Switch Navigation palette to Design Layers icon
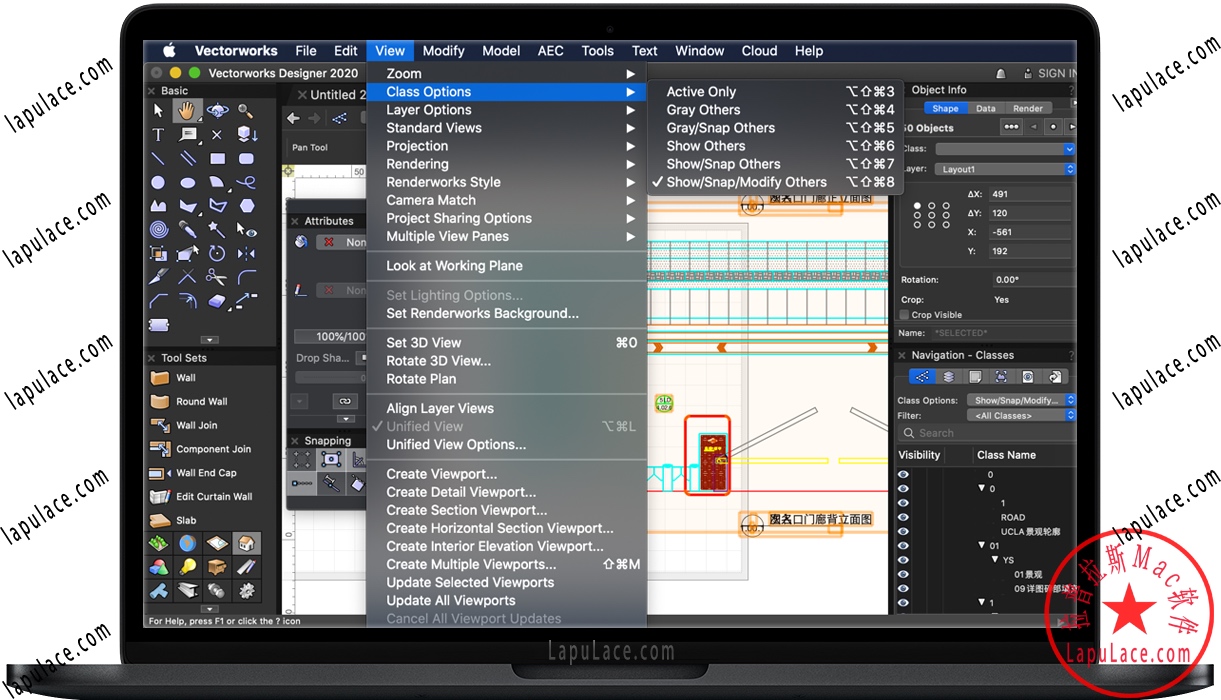 949,377
